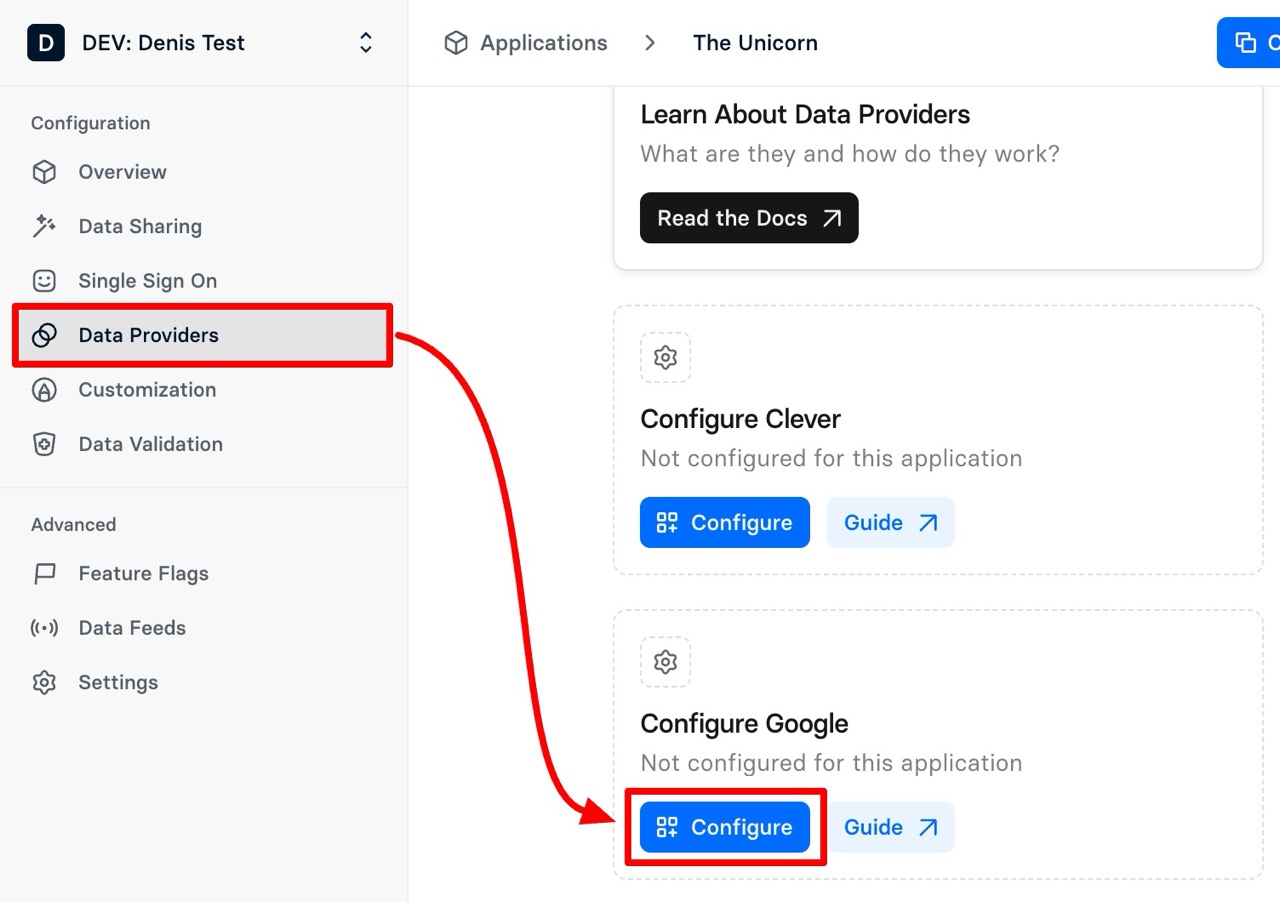This screenshot has height=902, width=1280.
Task: Expand the DEV: Denis Test workspace switcher
Action: [x=366, y=43]
